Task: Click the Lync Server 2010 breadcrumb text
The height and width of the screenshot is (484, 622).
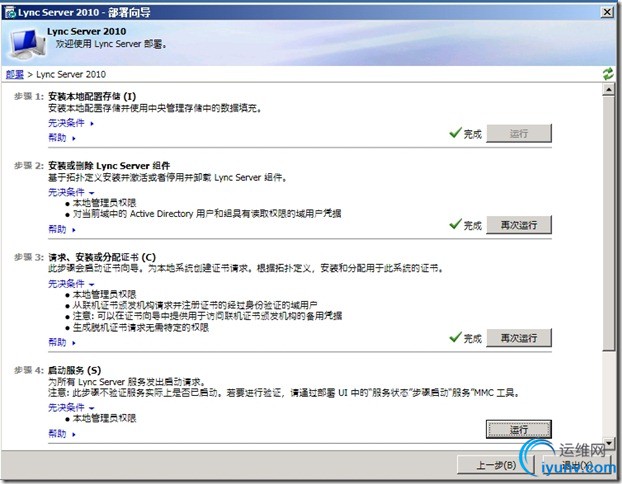Action: point(71,74)
